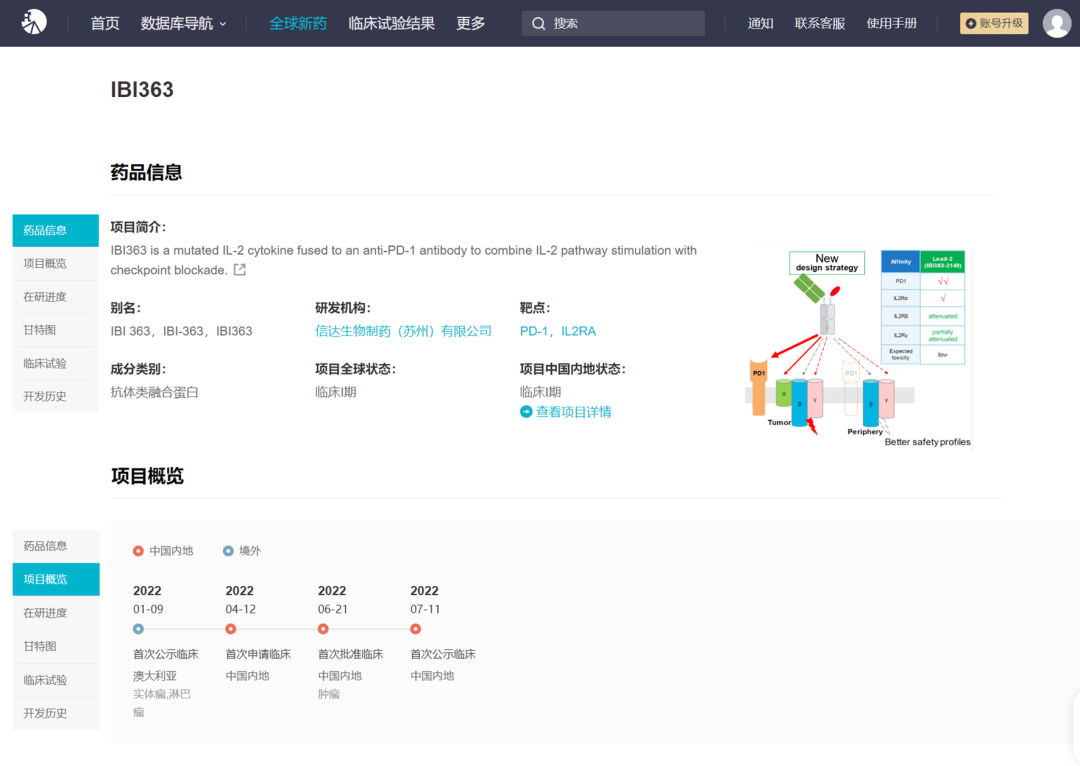
Task: Click the 2022 01-09 timeline dot
Action: tap(138, 629)
